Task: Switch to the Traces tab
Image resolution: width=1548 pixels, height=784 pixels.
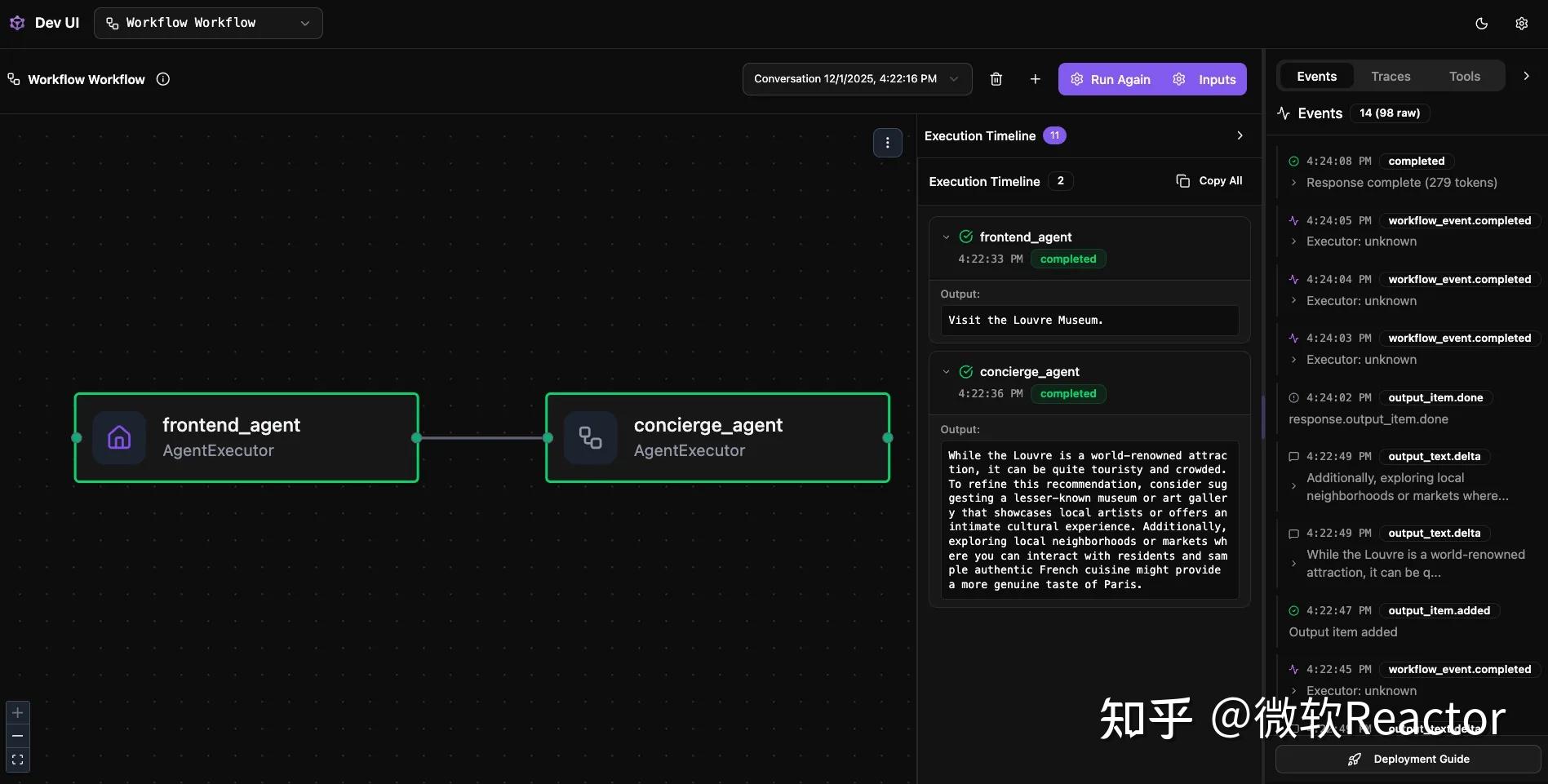Action: click(1390, 75)
